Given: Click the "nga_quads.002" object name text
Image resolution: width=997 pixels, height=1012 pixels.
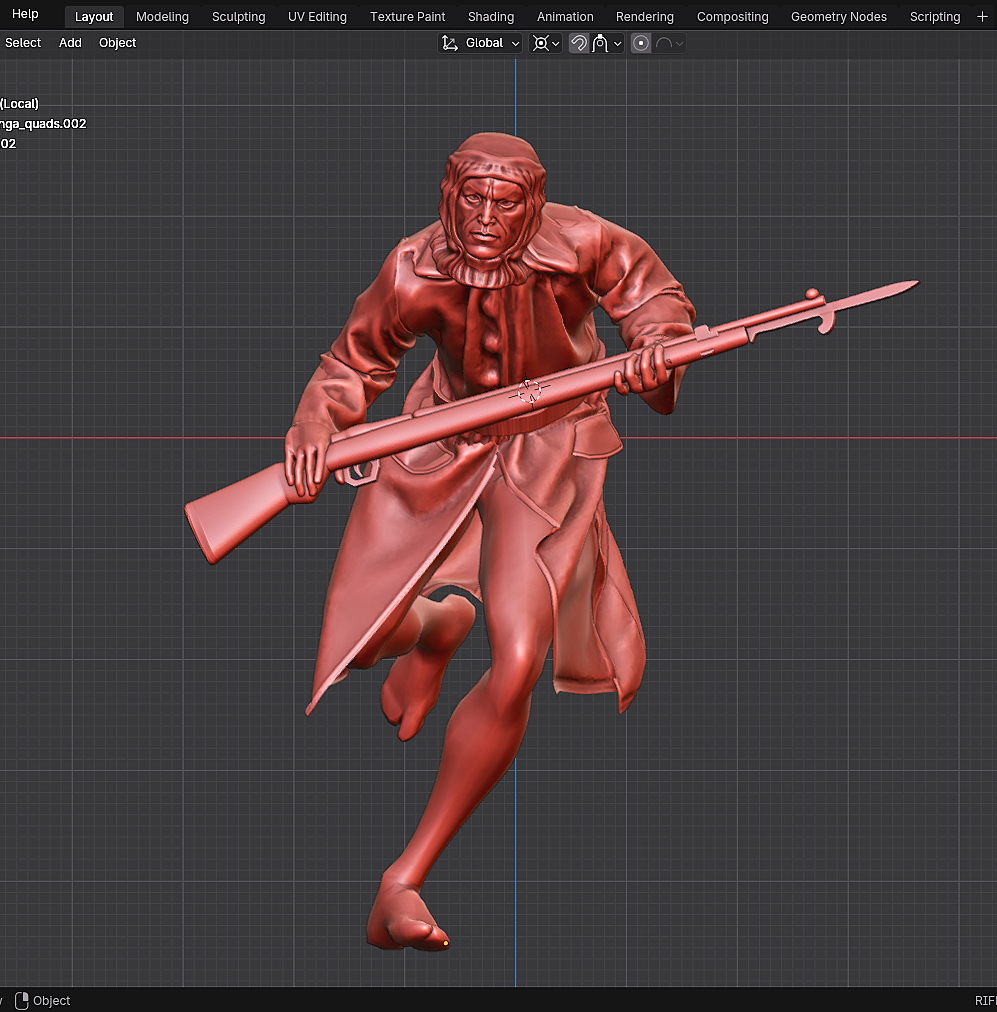Looking at the screenshot, I should (x=43, y=123).
